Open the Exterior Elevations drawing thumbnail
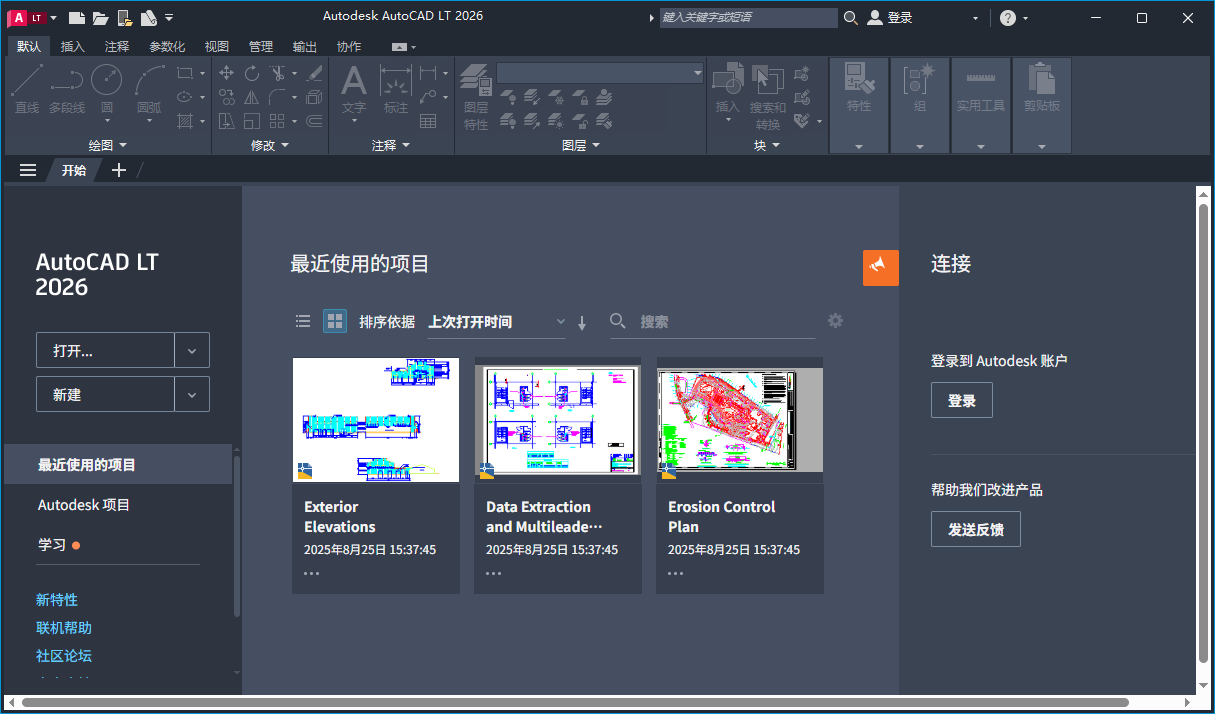The height and width of the screenshot is (714, 1215). [376, 420]
